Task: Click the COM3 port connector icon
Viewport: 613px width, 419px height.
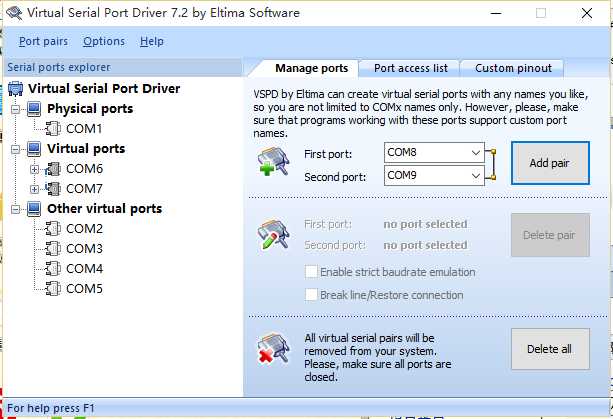Action: point(53,249)
